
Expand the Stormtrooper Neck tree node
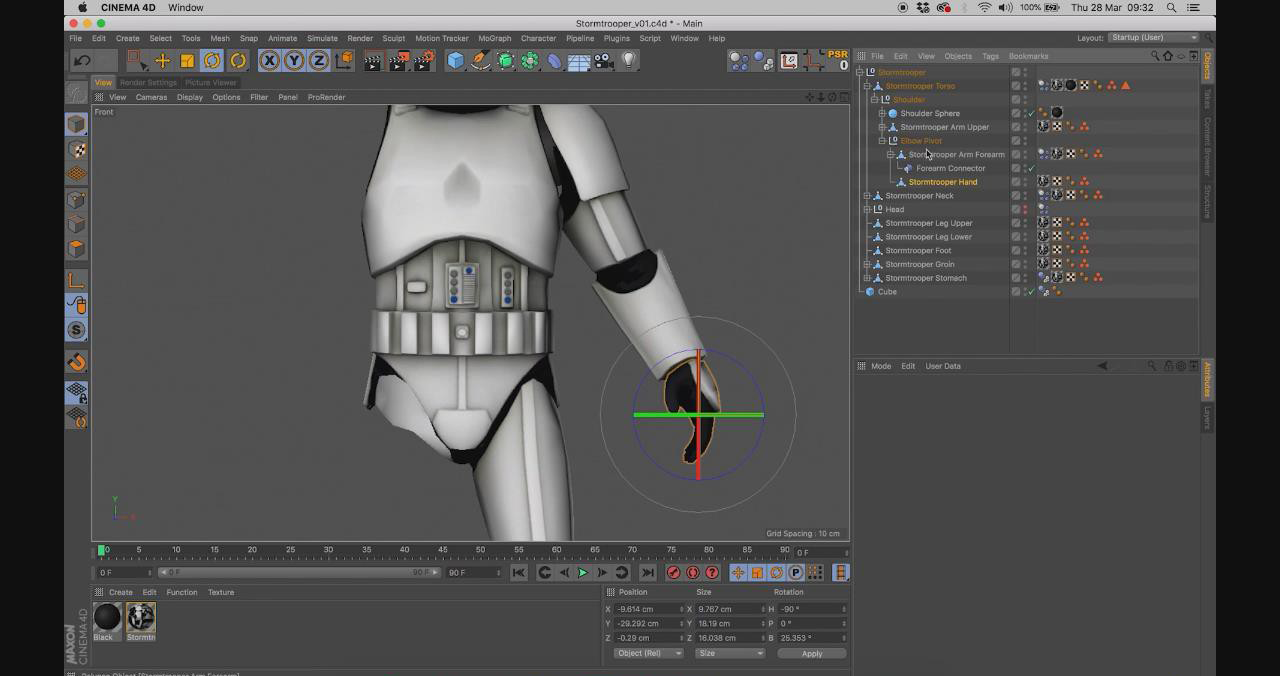[x=867, y=196]
